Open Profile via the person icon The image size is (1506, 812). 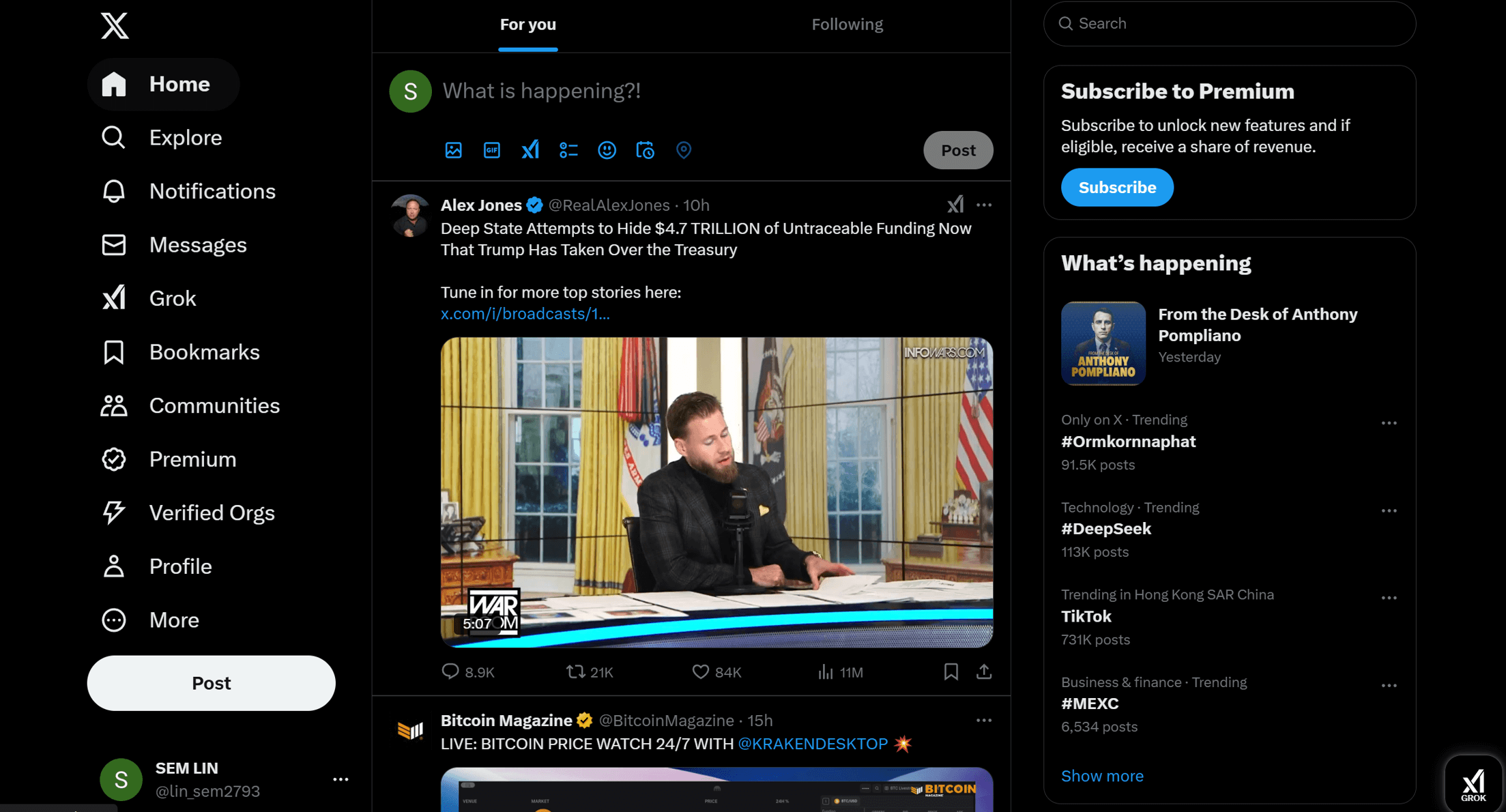tap(114, 566)
